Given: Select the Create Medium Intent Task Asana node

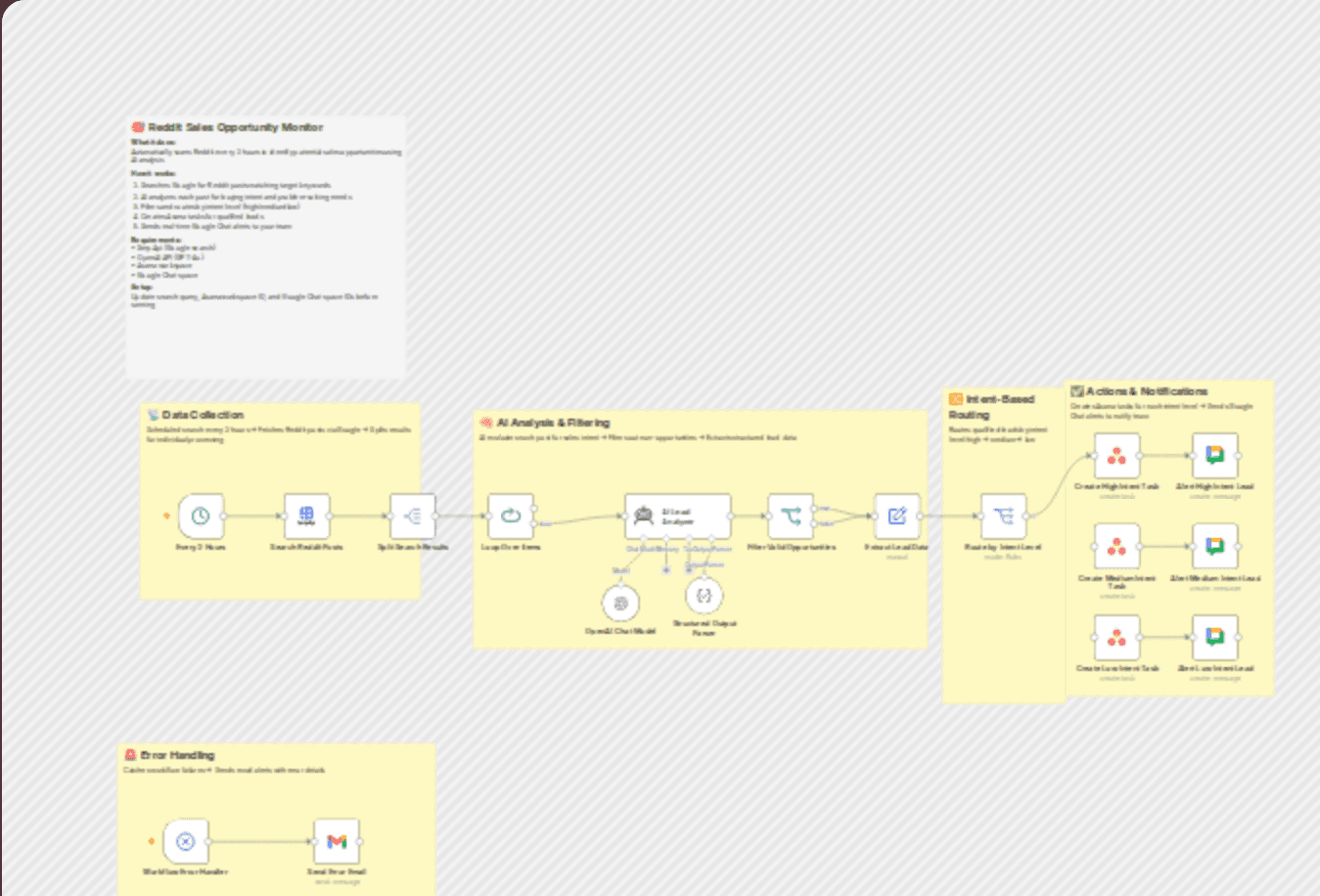Looking at the screenshot, I should pyautogui.click(x=1116, y=547).
